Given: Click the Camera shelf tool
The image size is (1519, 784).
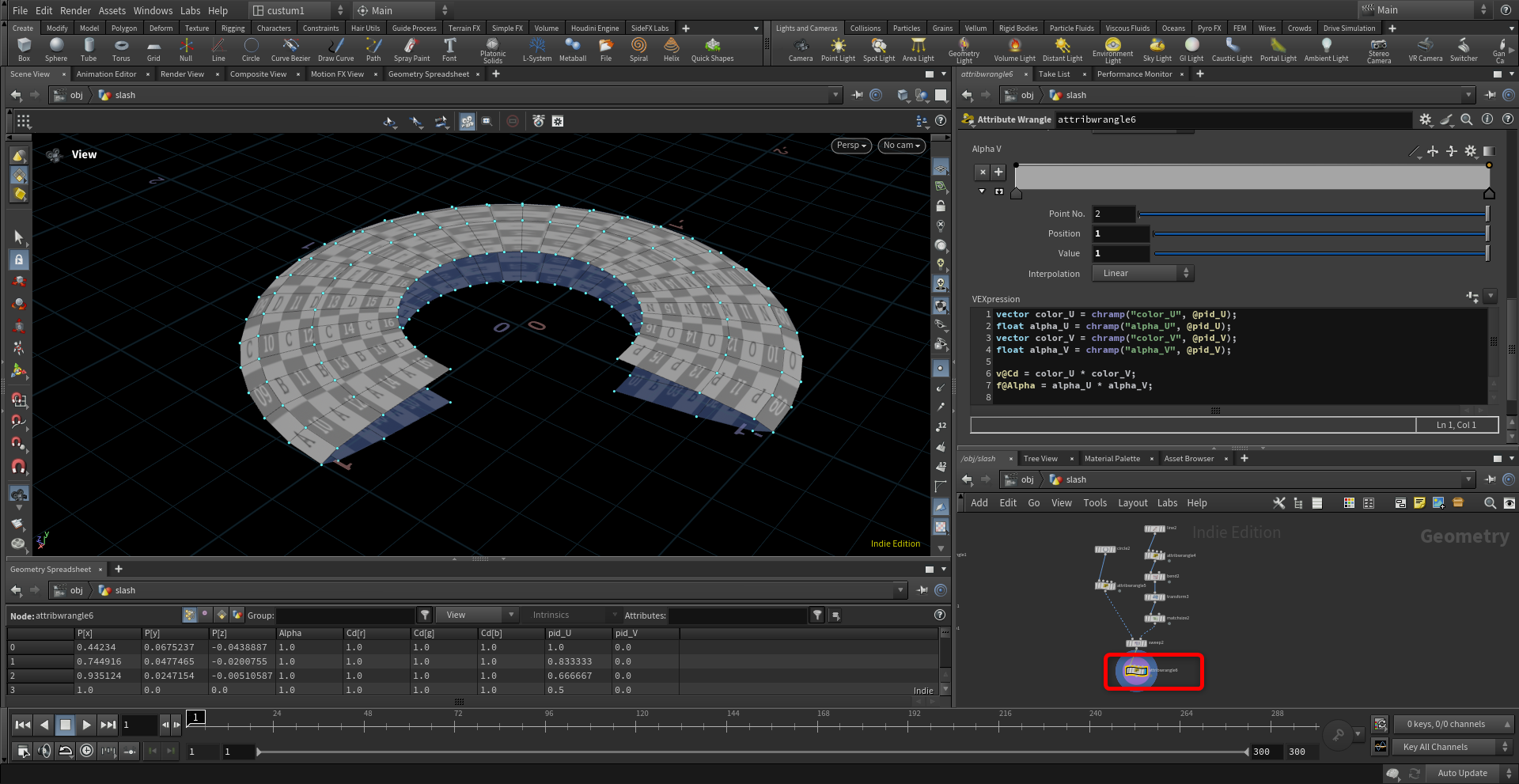Looking at the screenshot, I should 801,49.
